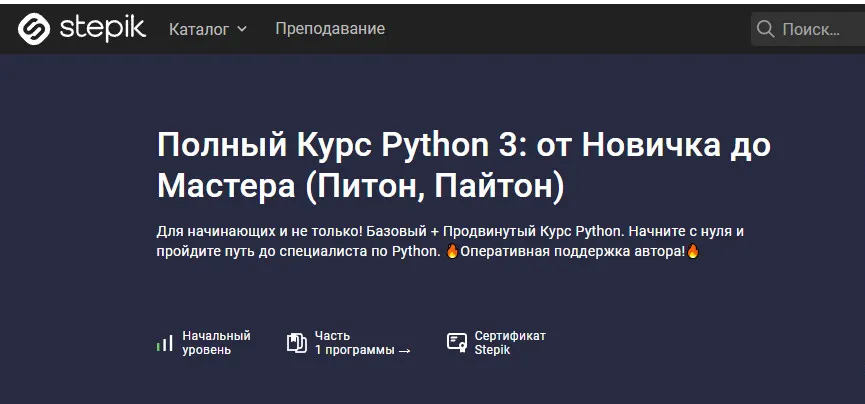Click the program documents icon

tap(296, 343)
